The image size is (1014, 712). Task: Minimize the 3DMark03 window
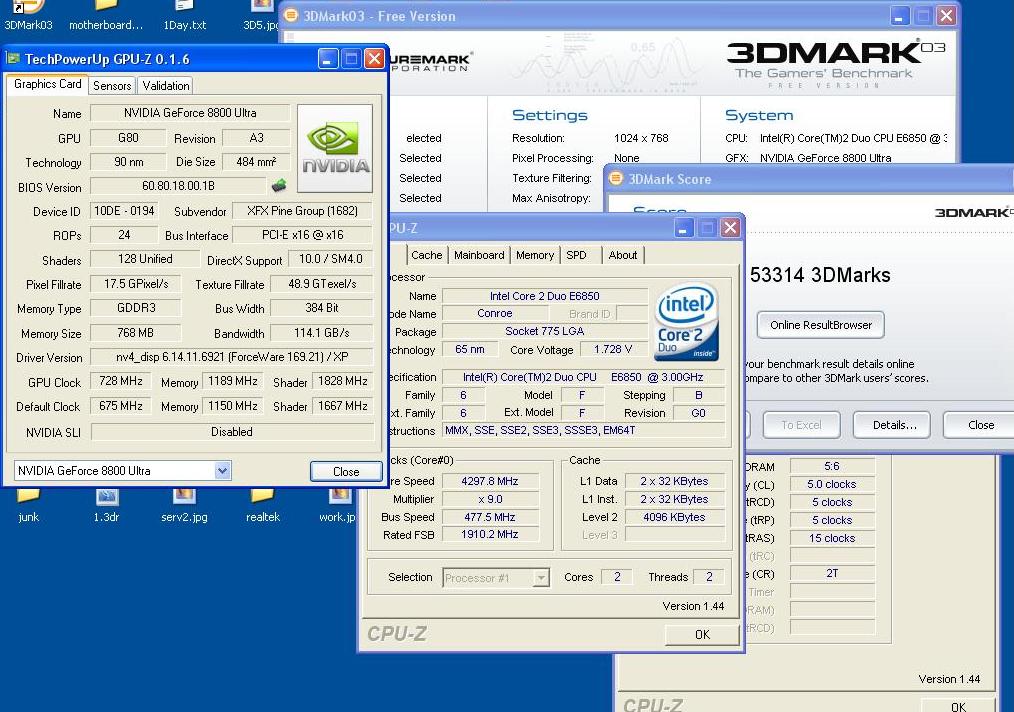coord(900,16)
